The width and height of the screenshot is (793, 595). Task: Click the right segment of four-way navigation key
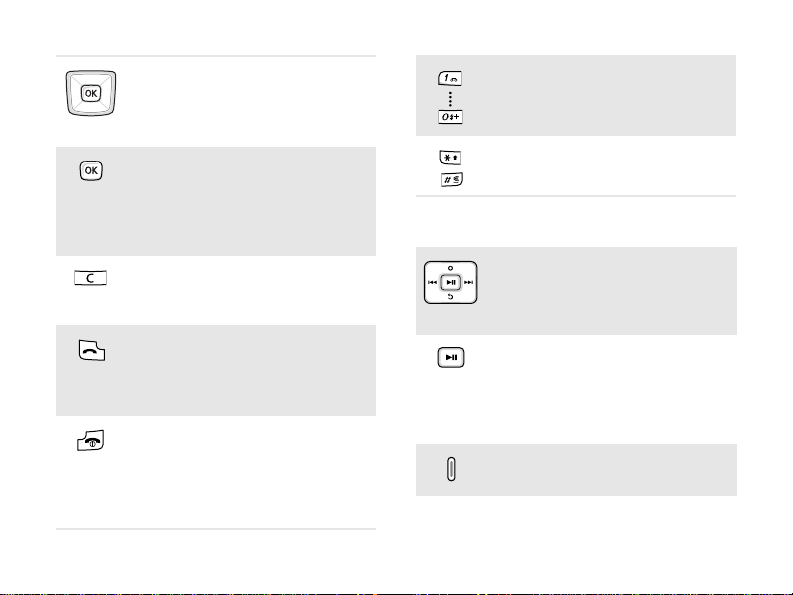click(x=107, y=93)
